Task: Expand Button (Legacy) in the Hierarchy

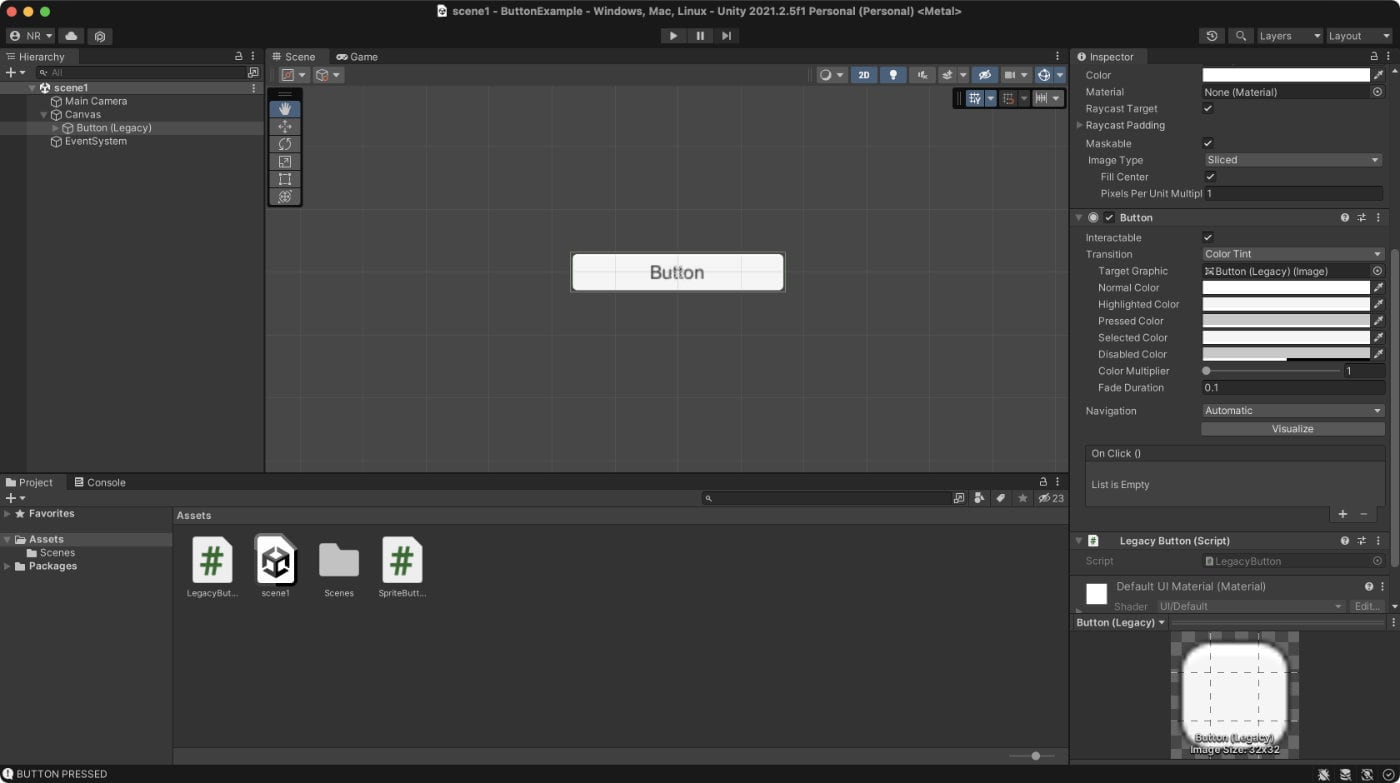Action: (56, 127)
